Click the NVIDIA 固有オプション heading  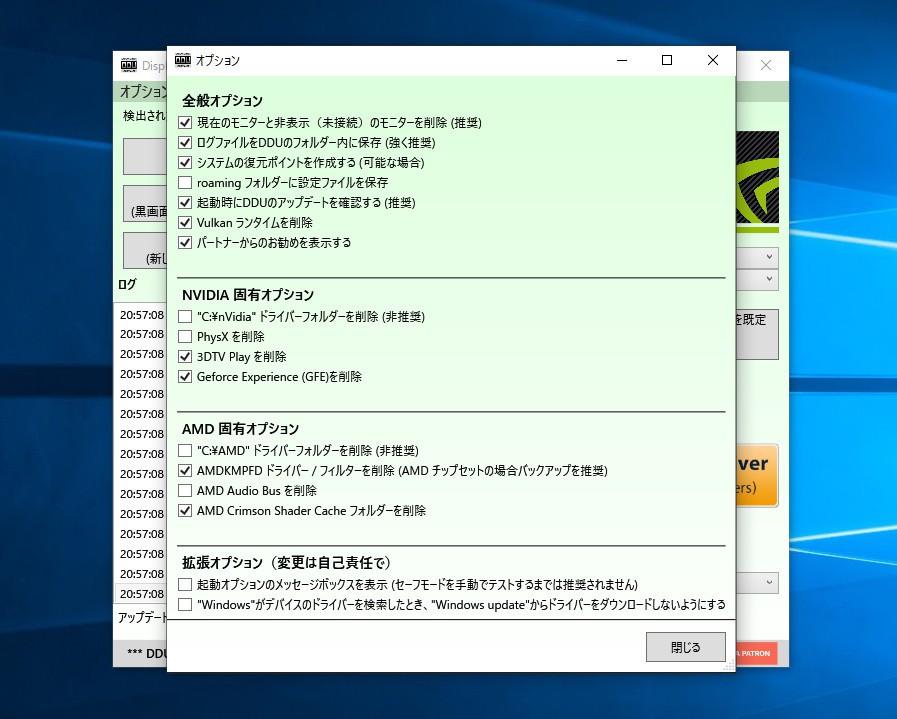click(x=248, y=295)
